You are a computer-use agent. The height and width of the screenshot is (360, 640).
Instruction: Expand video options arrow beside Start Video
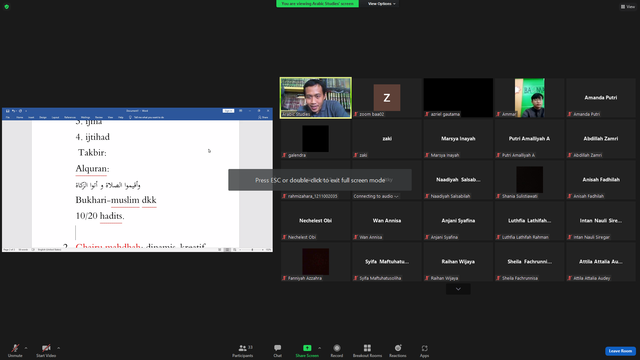coord(58,348)
